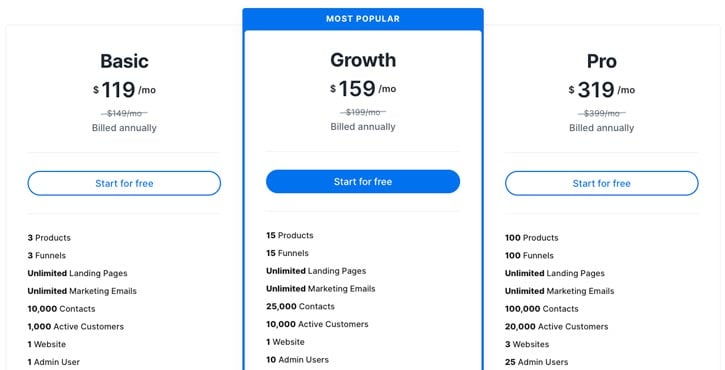Click Start for free under Basic plan

[x=124, y=183]
